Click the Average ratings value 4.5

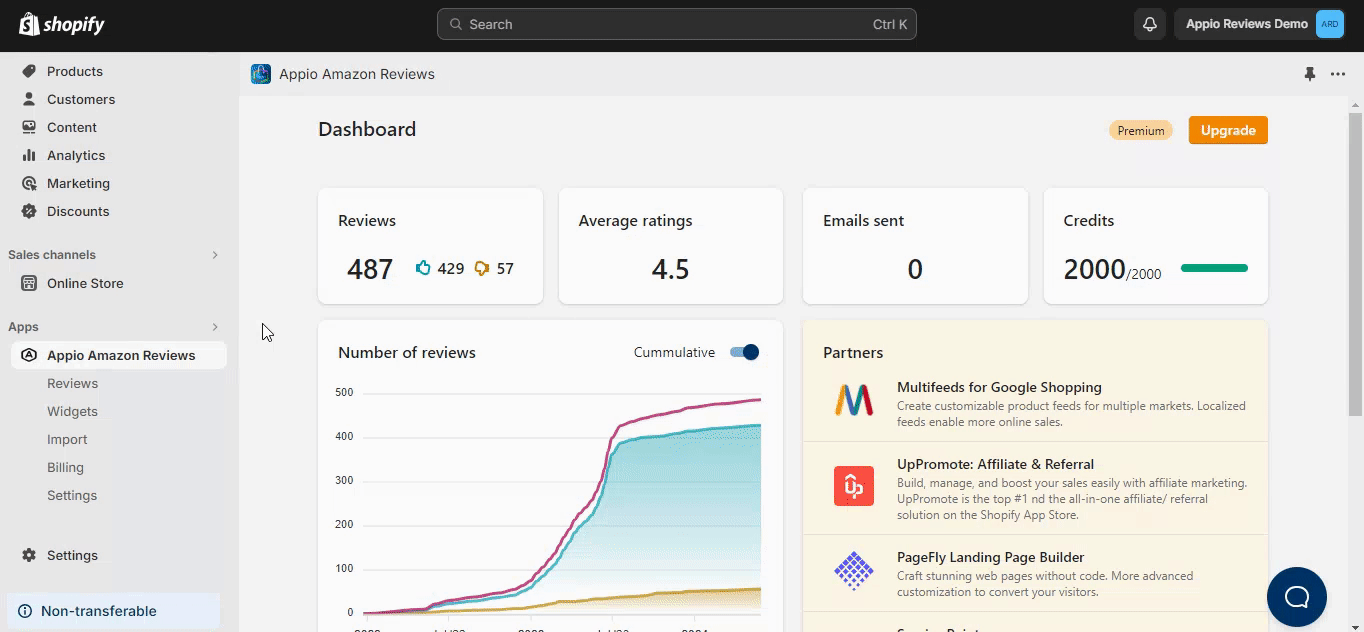click(670, 269)
